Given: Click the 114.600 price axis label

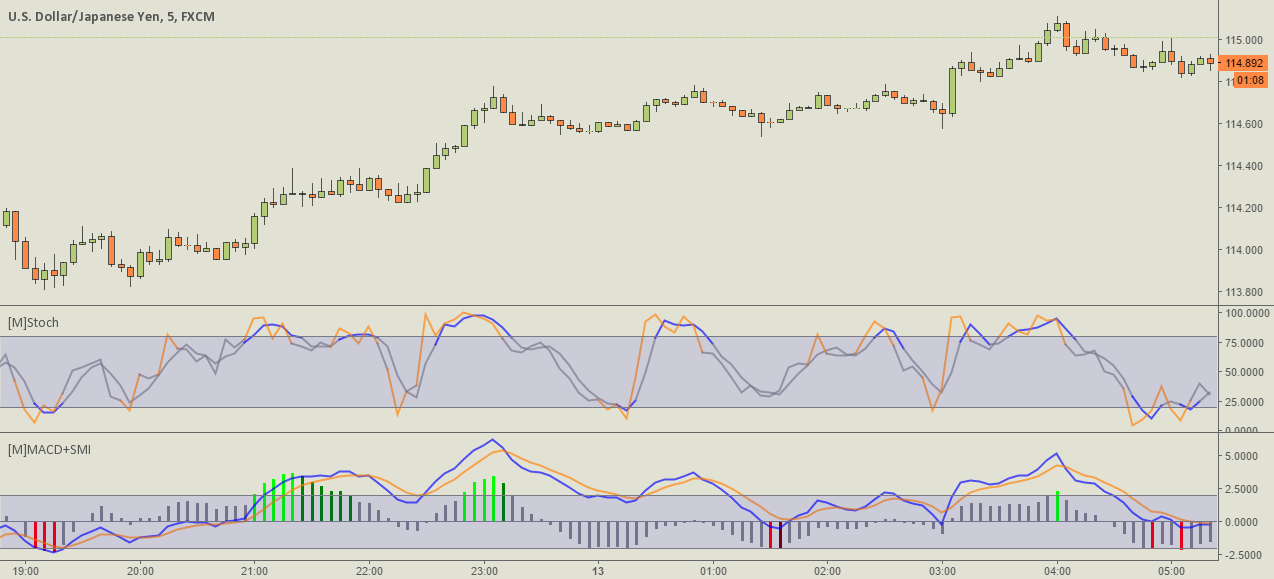Looking at the screenshot, I should [1244, 124].
